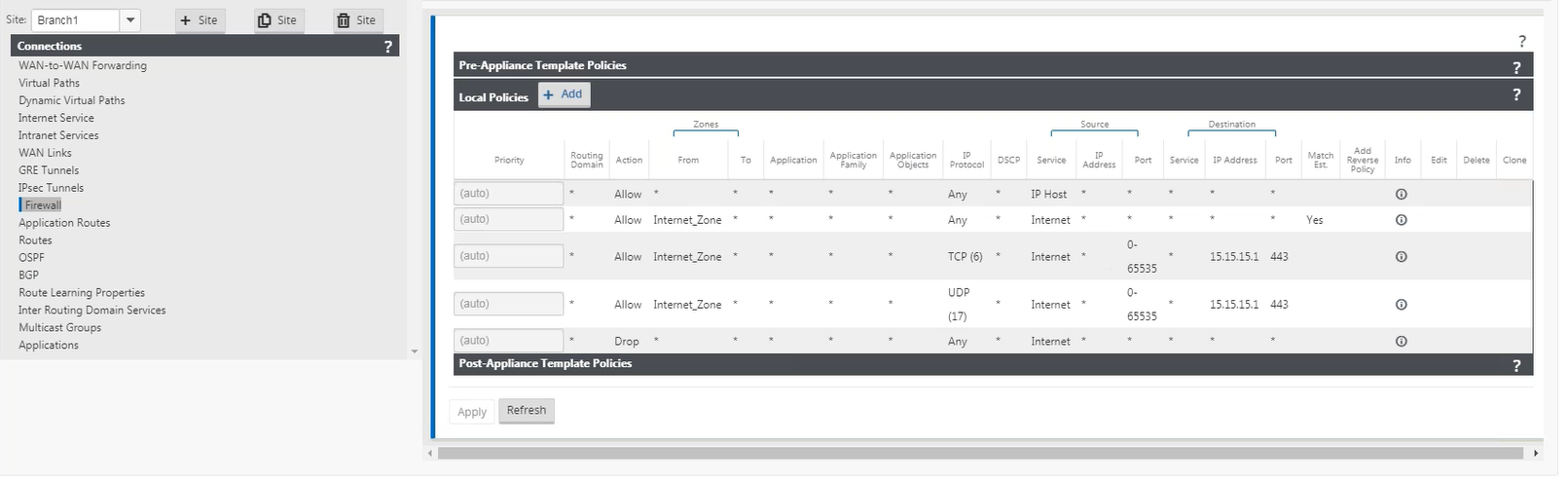Open GRE Tunnels section

49,170
